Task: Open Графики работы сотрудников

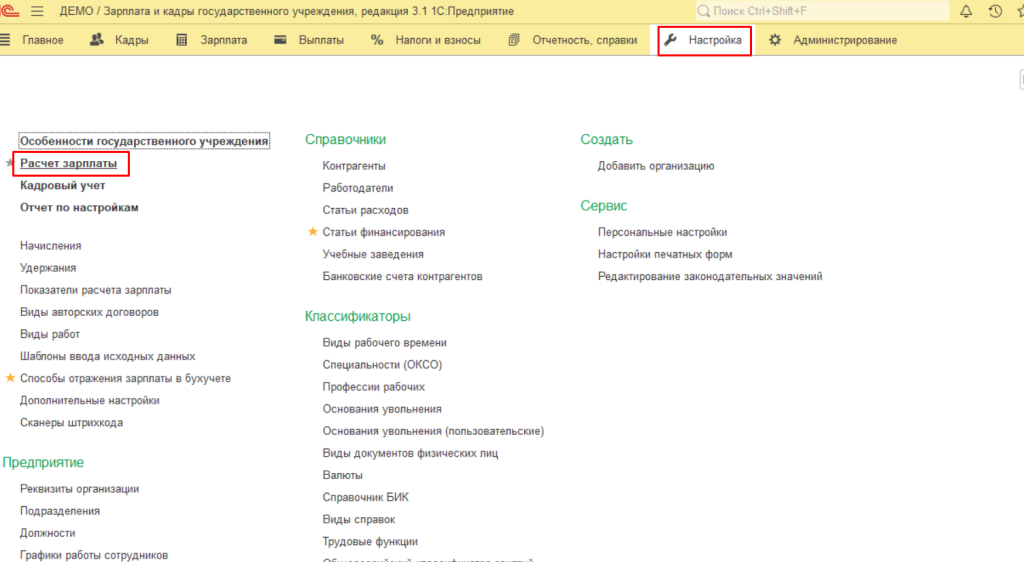Action: coord(94,555)
